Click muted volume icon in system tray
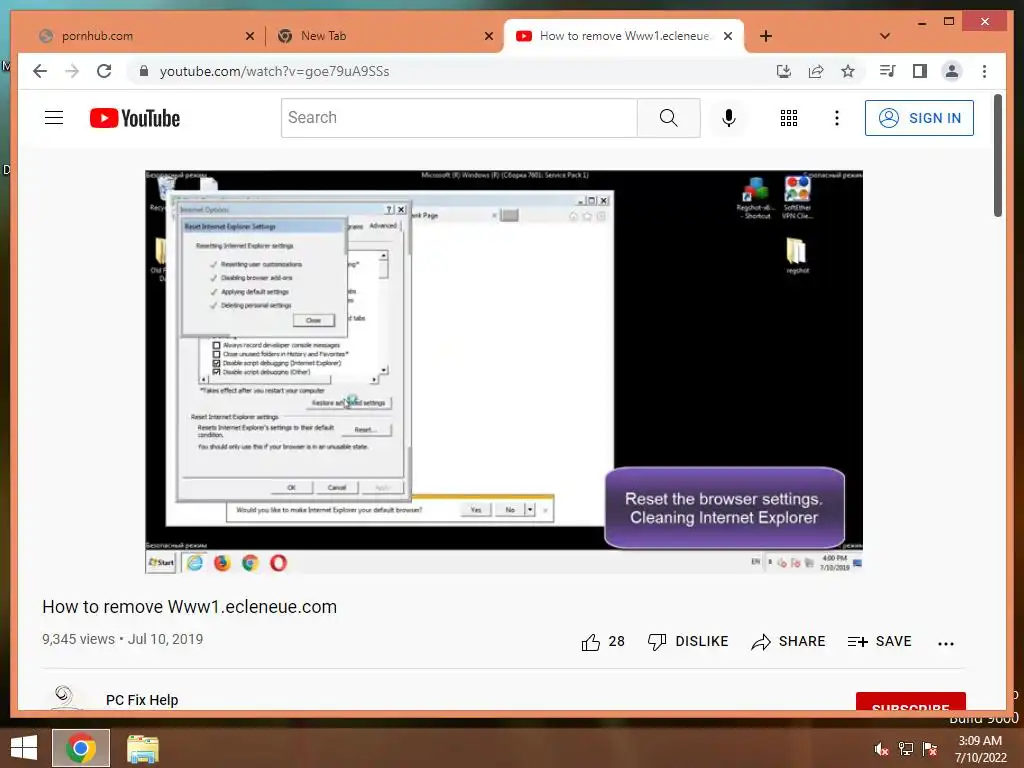1024x768 pixels. coord(881,749)
